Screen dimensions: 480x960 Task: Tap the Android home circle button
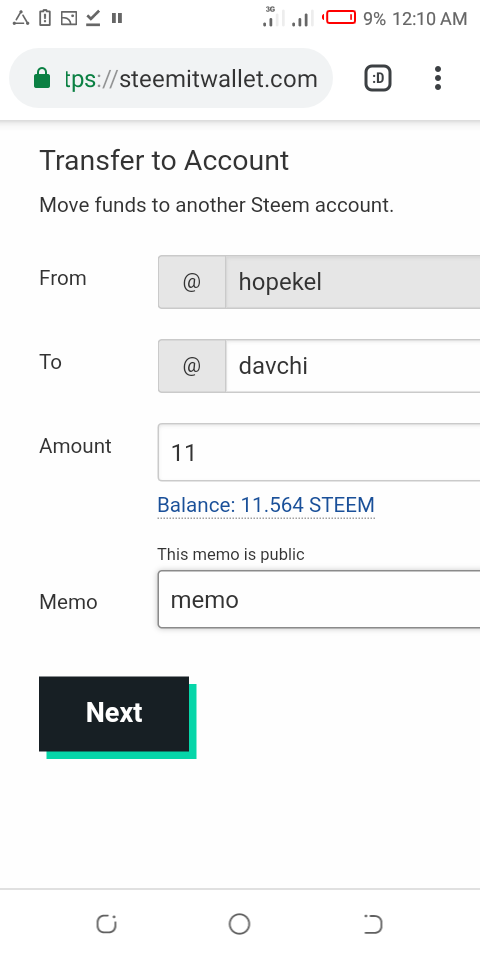(239, 924)
